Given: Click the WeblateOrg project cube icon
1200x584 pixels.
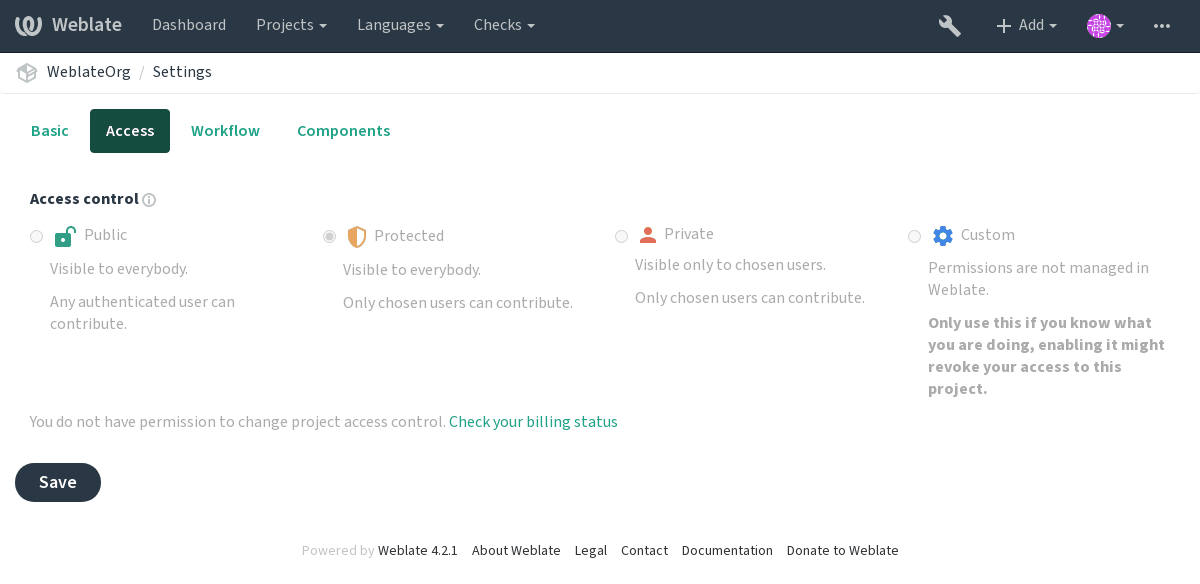Looking at the screenshot, I should [28, 72].
